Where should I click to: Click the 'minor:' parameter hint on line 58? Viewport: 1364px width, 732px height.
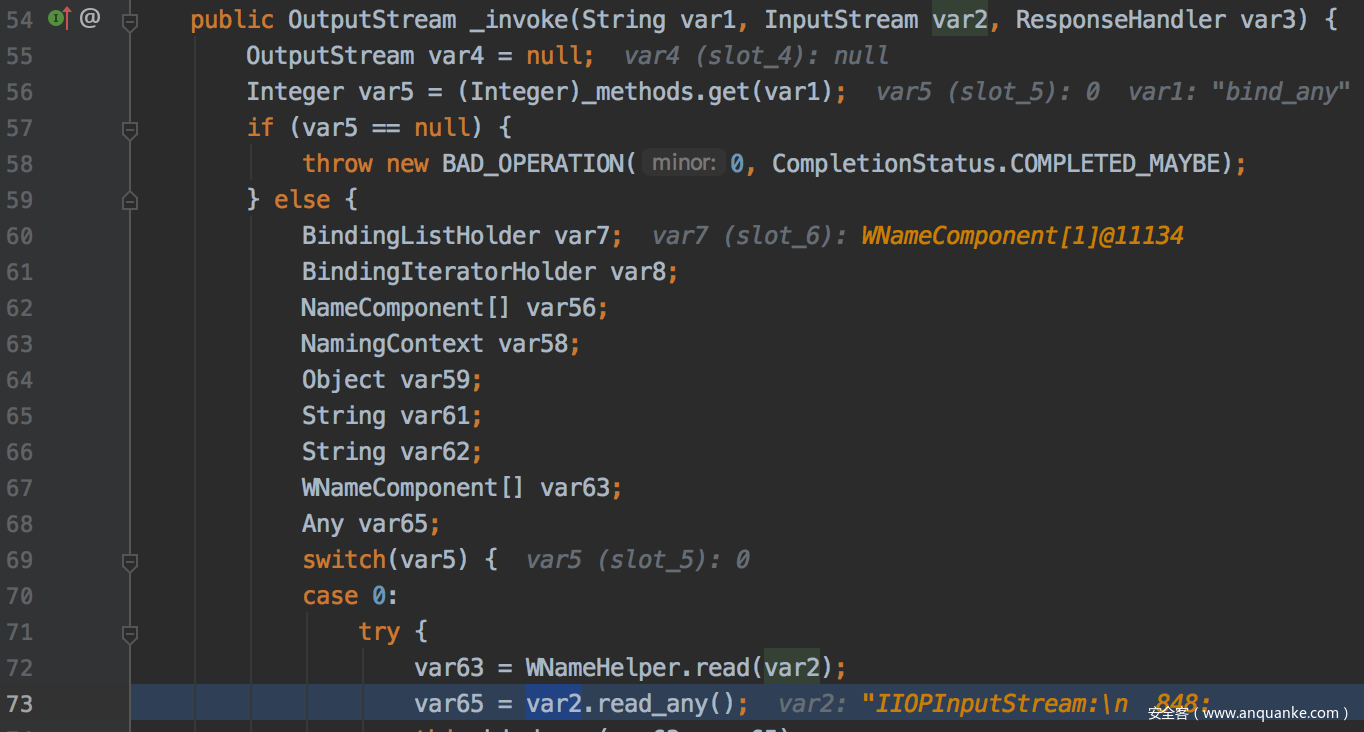click(x=684, y=163)
